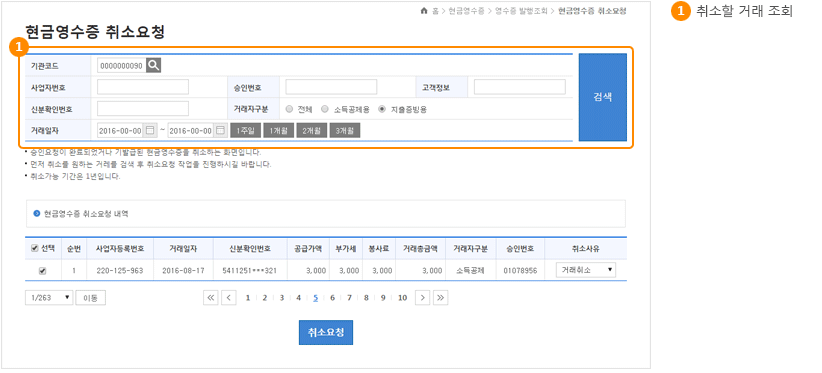This screenshot has height=373, width=822.
Task: Go to next page arrow
Action: [x=423, y=298]
